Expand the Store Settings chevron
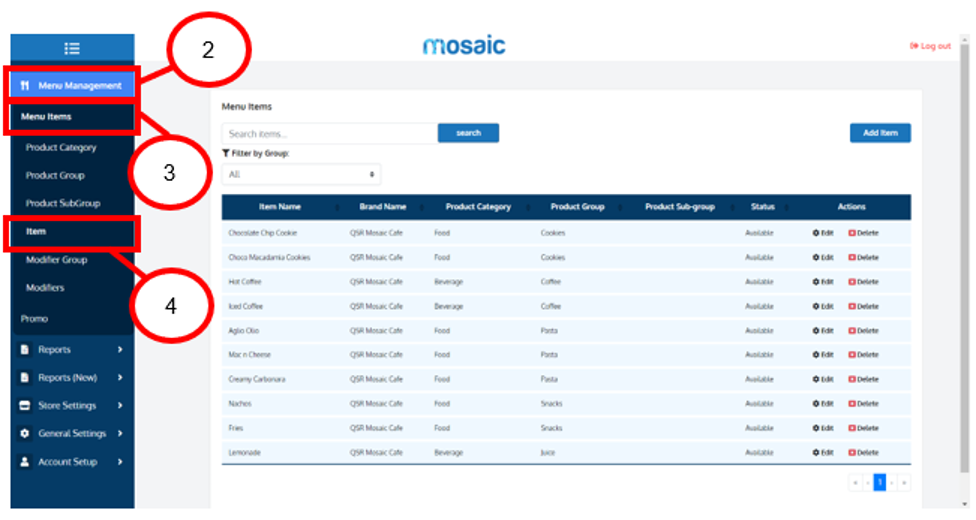The width and height of the screenshot is (976, 520). tap(120, 406)
